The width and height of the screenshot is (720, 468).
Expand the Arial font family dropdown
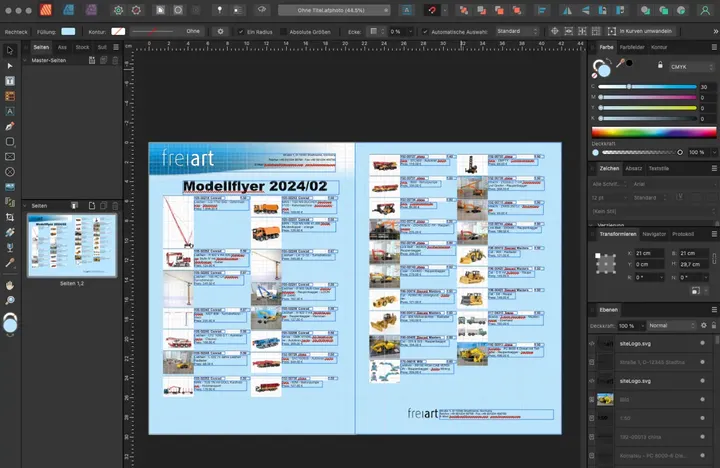674,184
